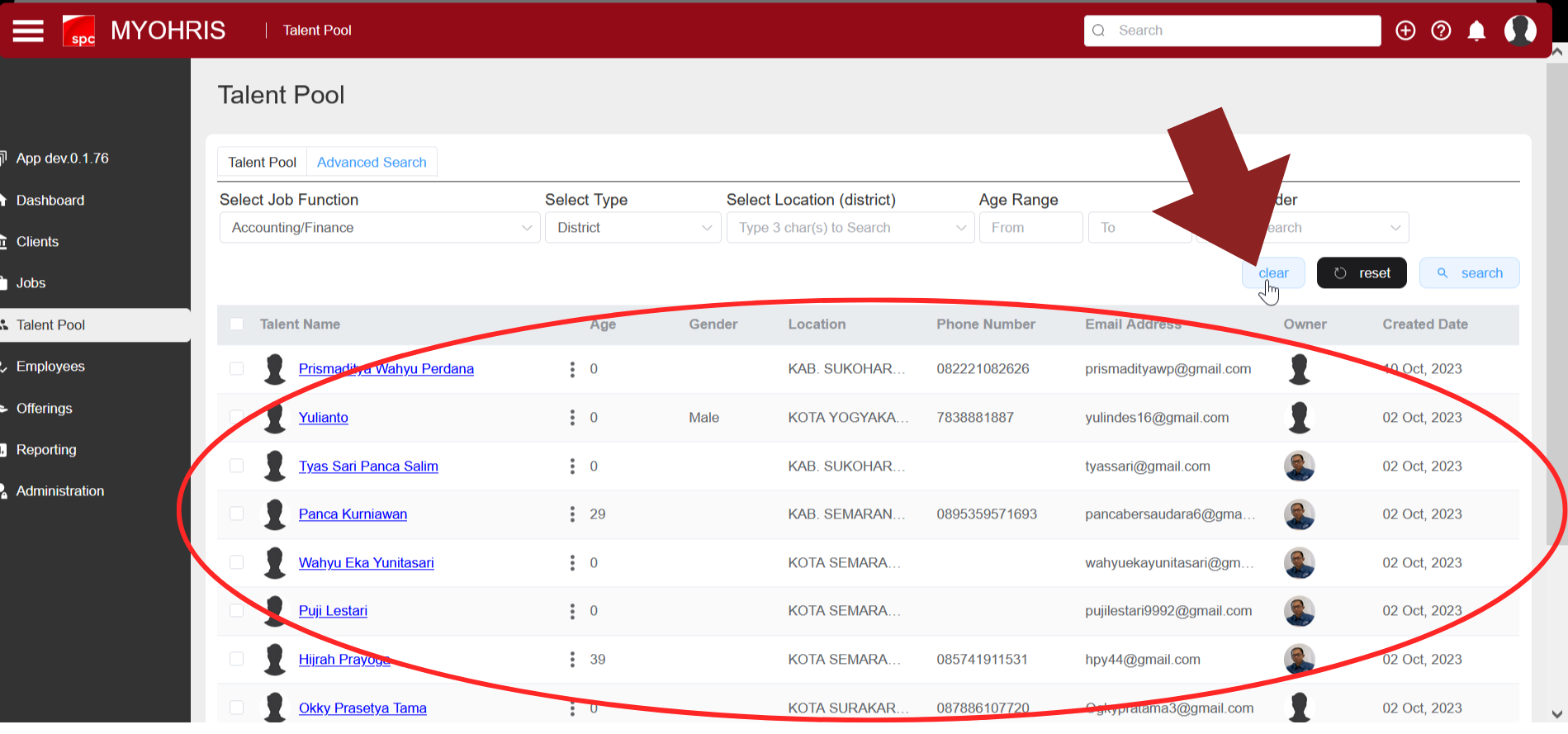Click the Age Range From field
Viewport: 1568px width, 734px height.
(1030, 228)
